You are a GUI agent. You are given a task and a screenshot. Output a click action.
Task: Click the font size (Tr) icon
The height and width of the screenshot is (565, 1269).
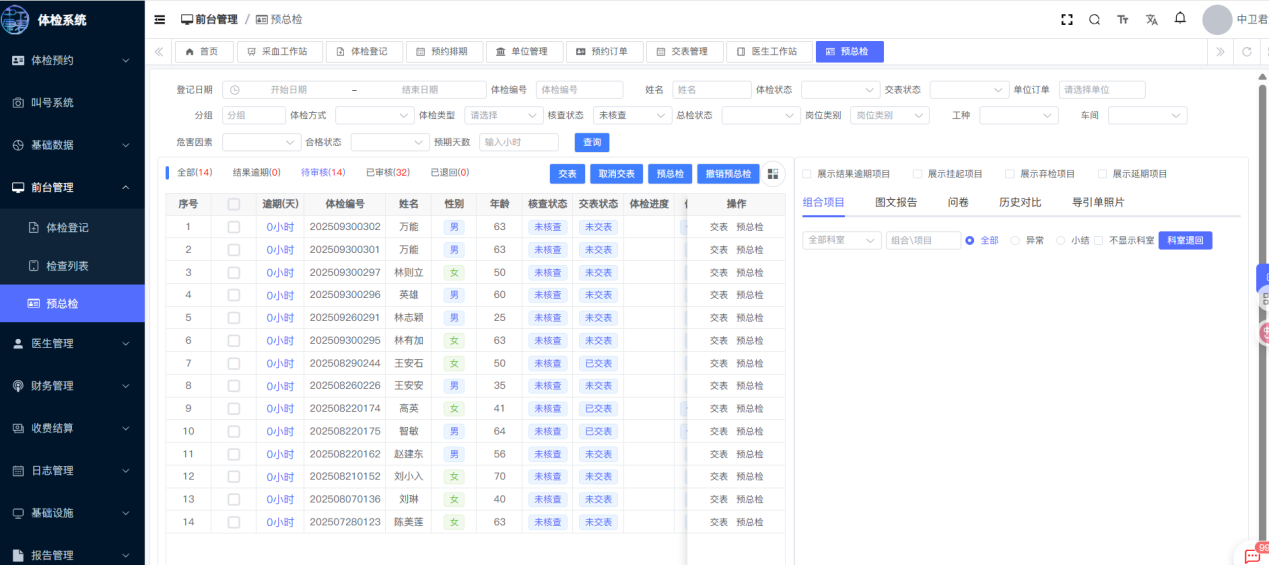1123,20
